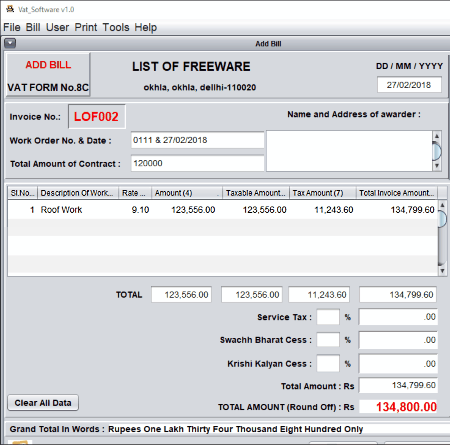This screenshot has width=450, height=445.
Task: Click the Tax Amount (7) column header
Action: [x=323, y=193]
